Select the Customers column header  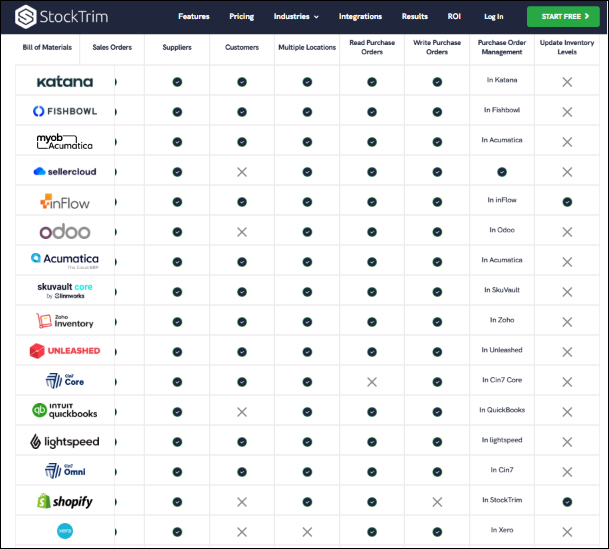242,47
